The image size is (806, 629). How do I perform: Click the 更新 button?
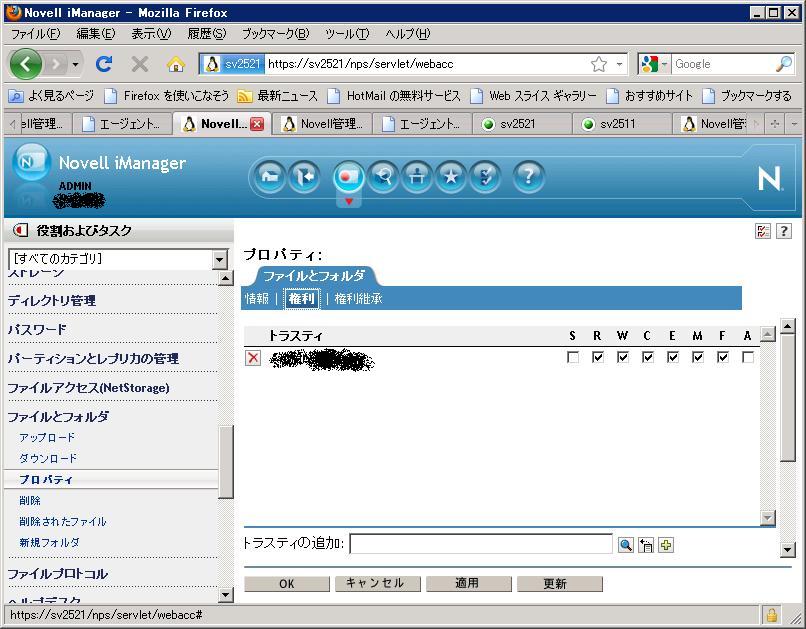coord(559,584)
